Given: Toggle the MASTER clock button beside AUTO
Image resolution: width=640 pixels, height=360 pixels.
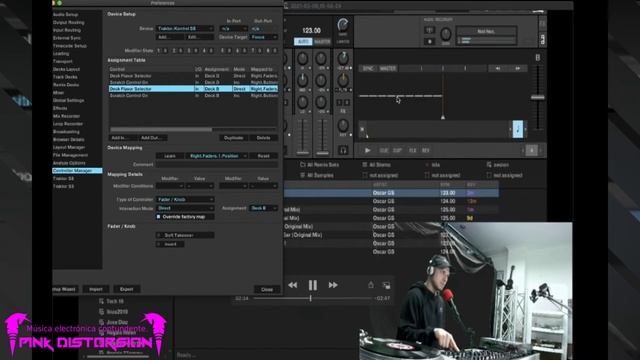Looking at the screenshot, I should click(x=322, y=42).
